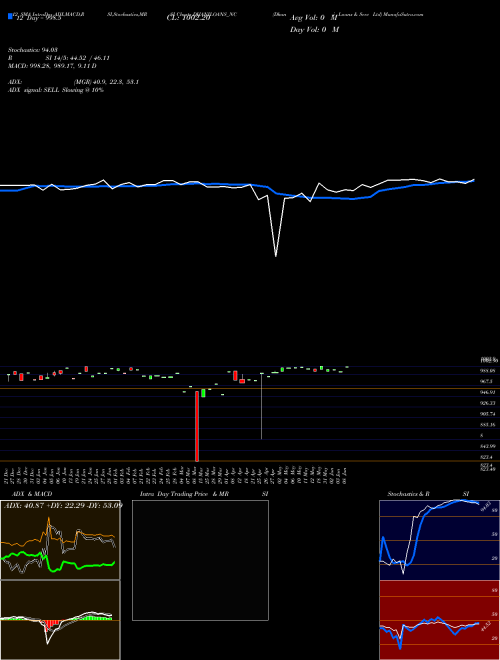Open the empty intraday trading price panel
This screenshot has width=500, height=660.
click(200, 560)
